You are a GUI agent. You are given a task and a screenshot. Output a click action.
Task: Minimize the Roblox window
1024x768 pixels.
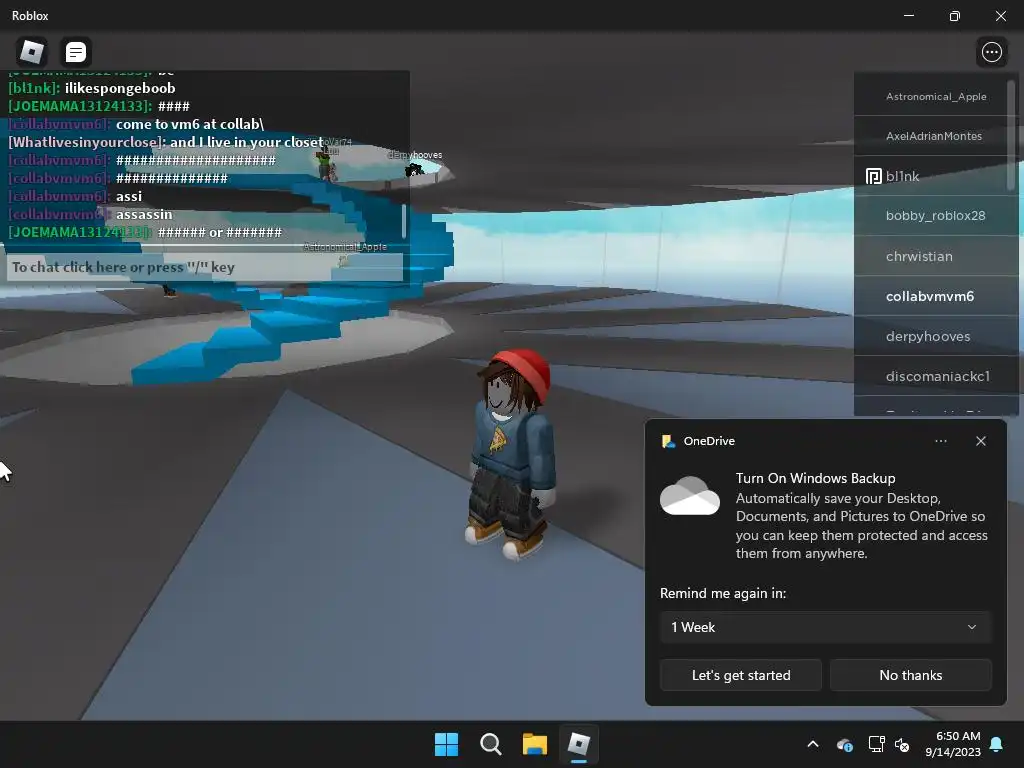[x=908, y=16]
